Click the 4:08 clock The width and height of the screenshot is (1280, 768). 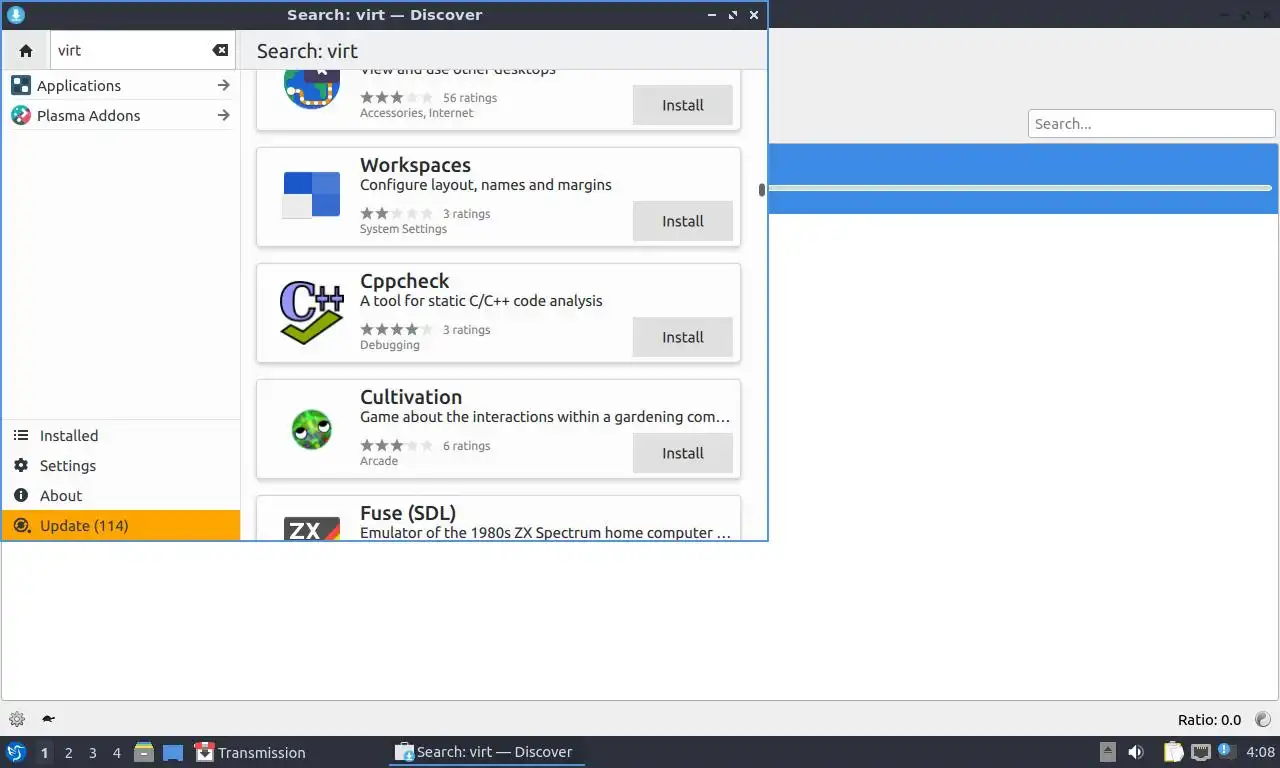pyautogui.click(x=1260, y=752)
